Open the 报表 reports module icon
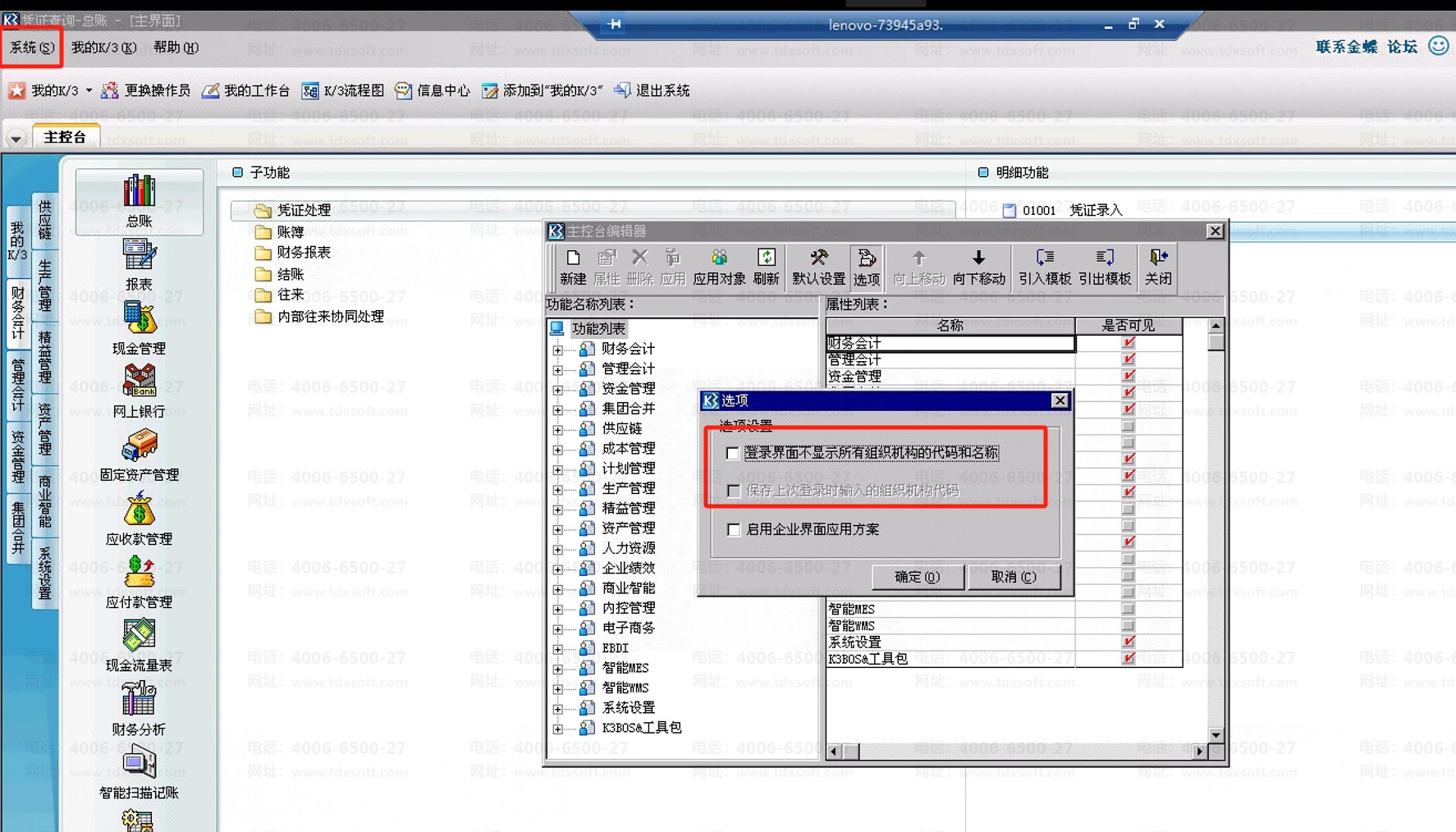 point(139,265)
